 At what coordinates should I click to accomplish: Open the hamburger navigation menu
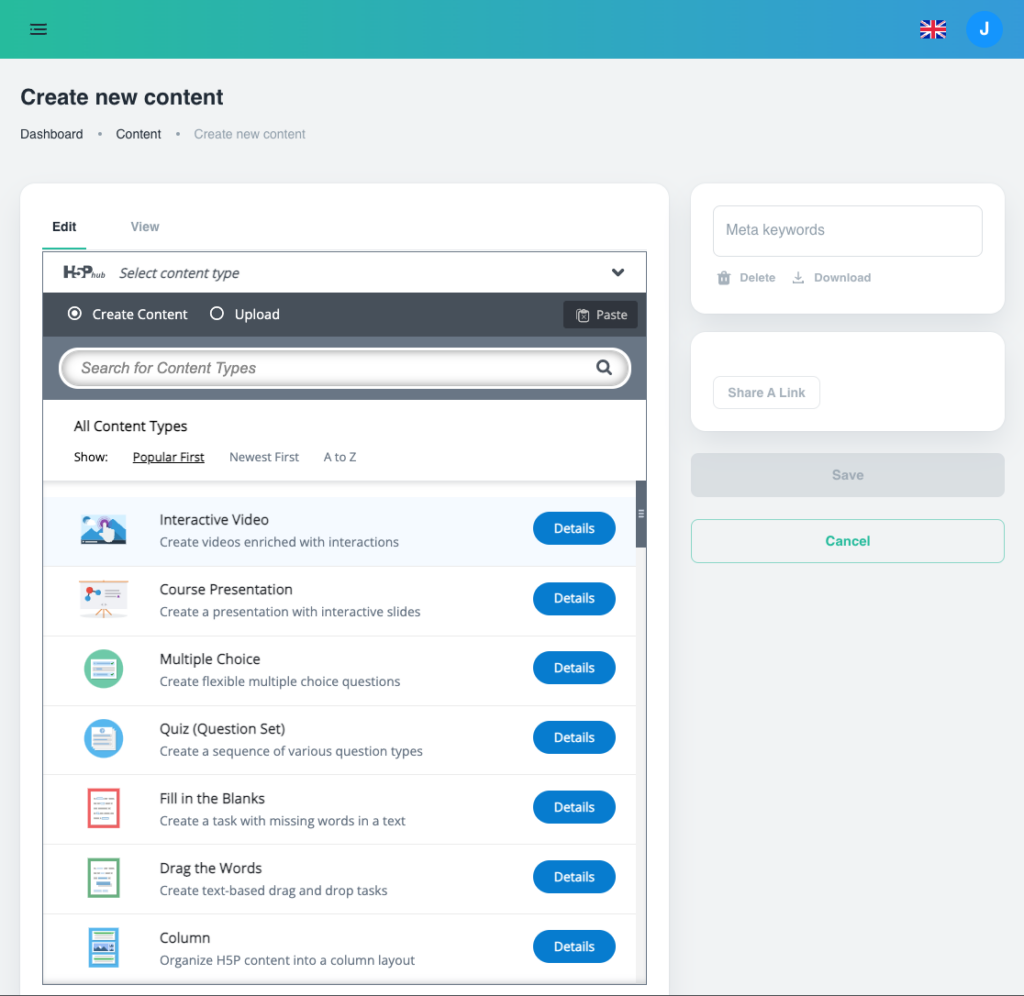[38, 29]
